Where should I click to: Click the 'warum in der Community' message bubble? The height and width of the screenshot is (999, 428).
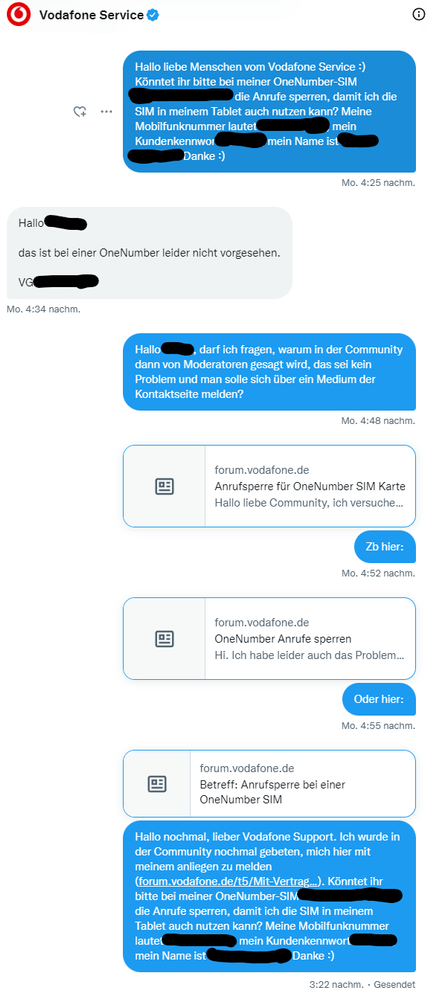[x=269, y=371]
